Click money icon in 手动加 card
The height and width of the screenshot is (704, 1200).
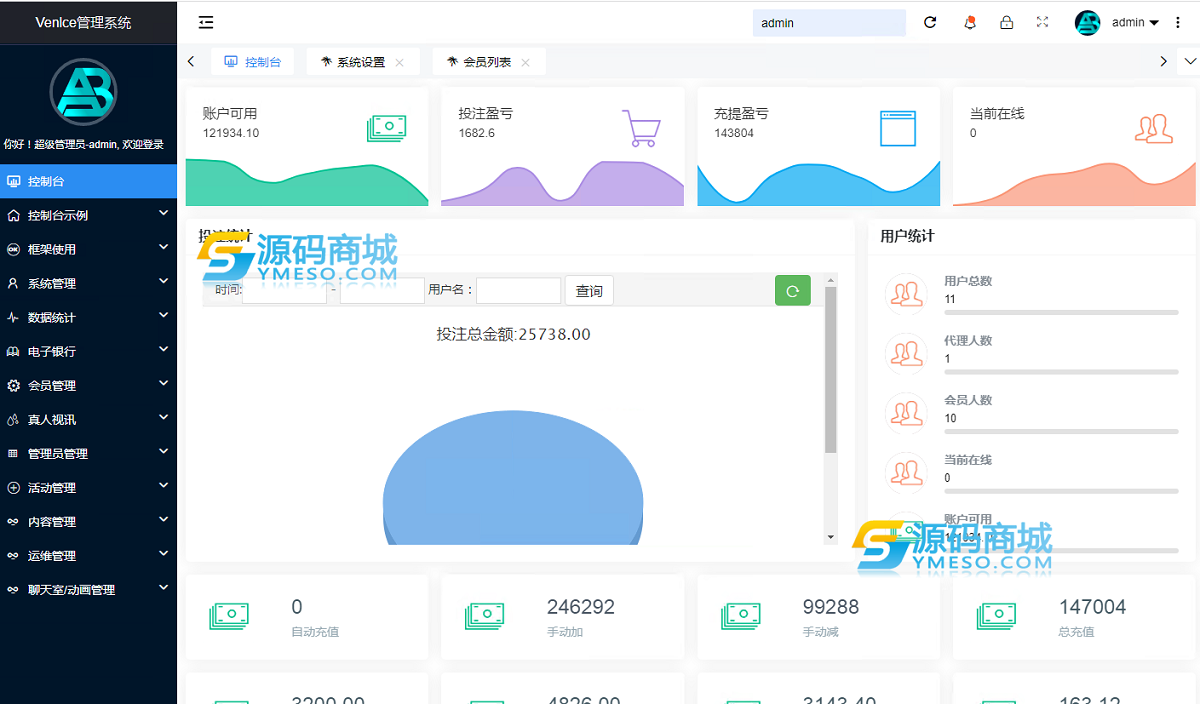click(485, 616)
